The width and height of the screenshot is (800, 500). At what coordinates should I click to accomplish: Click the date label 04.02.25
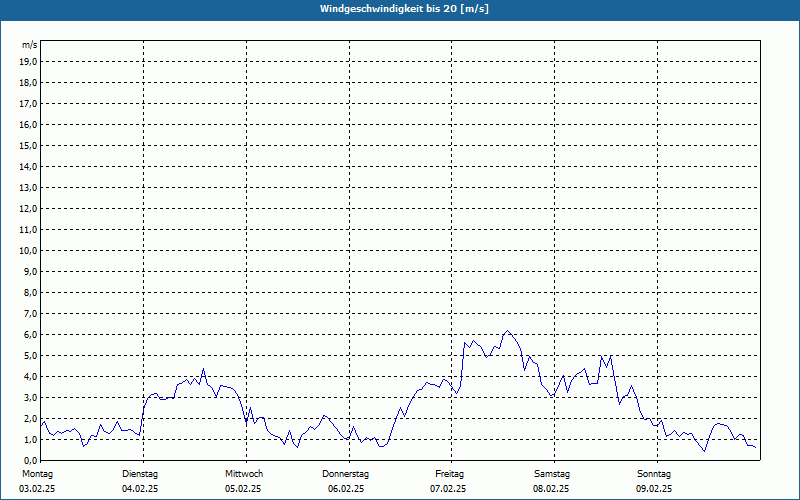140,489
